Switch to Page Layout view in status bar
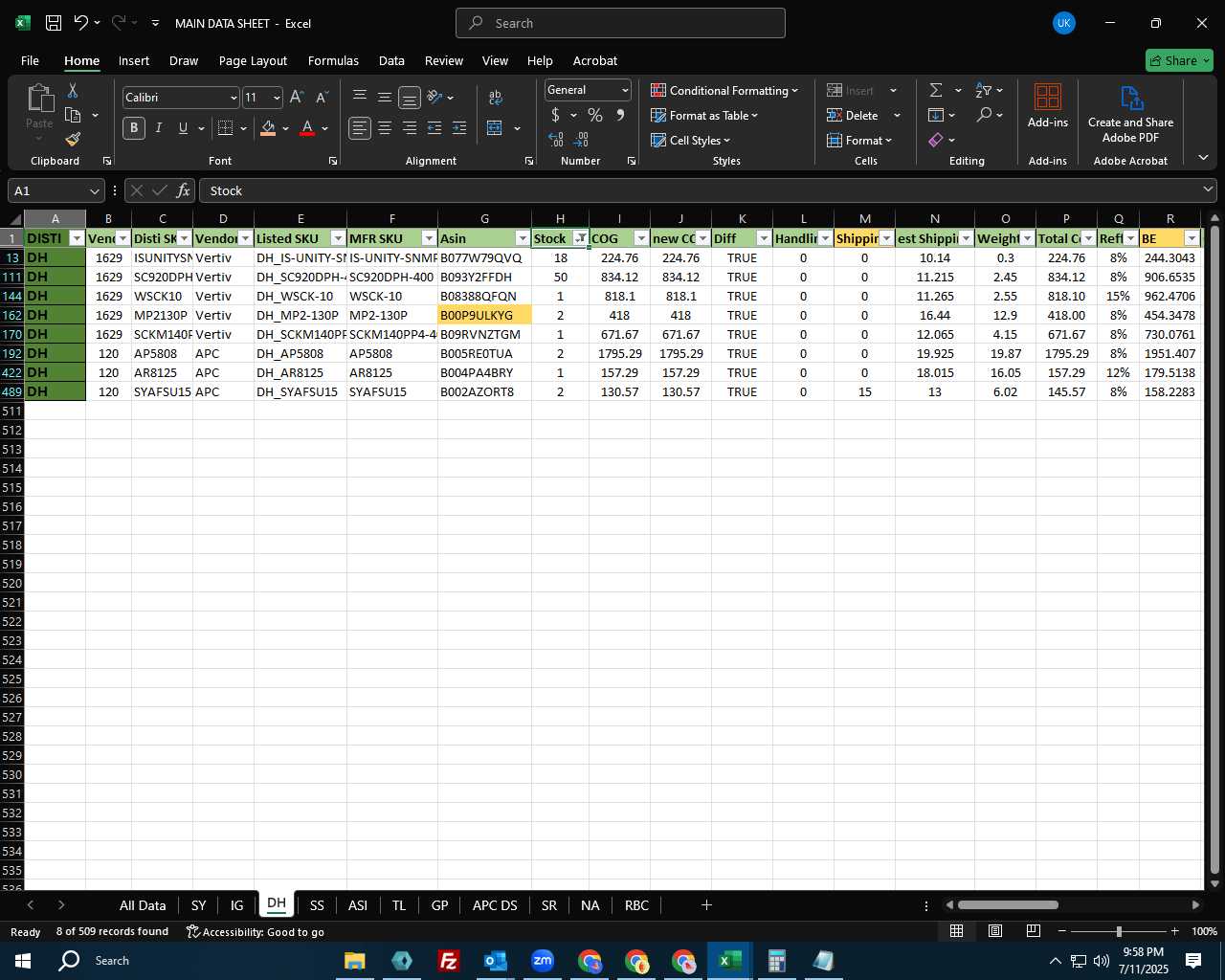Image resolution: width=1225 pixels, height=980 pixels. point(994,931)
